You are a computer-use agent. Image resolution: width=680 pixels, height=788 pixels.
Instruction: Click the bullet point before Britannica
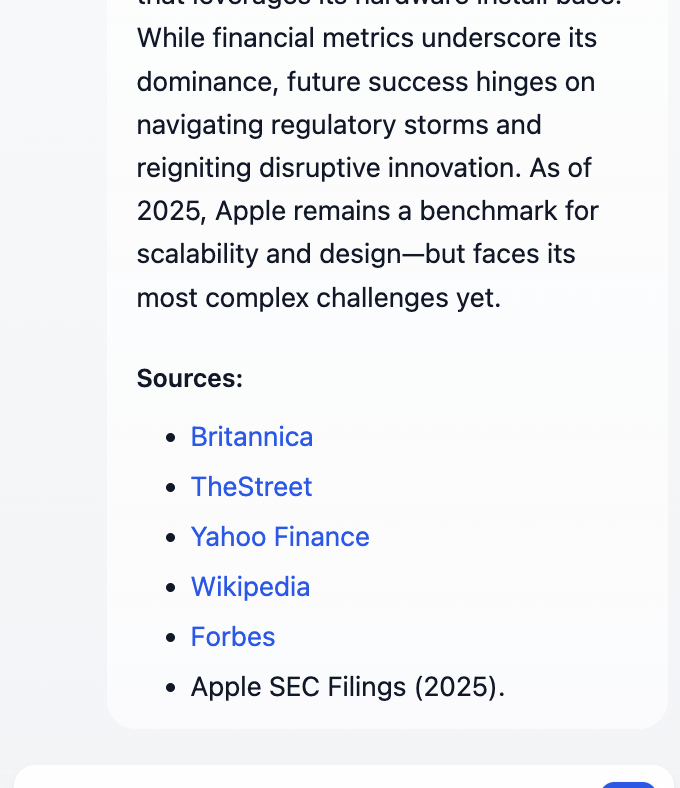click(x=170, y=438)
